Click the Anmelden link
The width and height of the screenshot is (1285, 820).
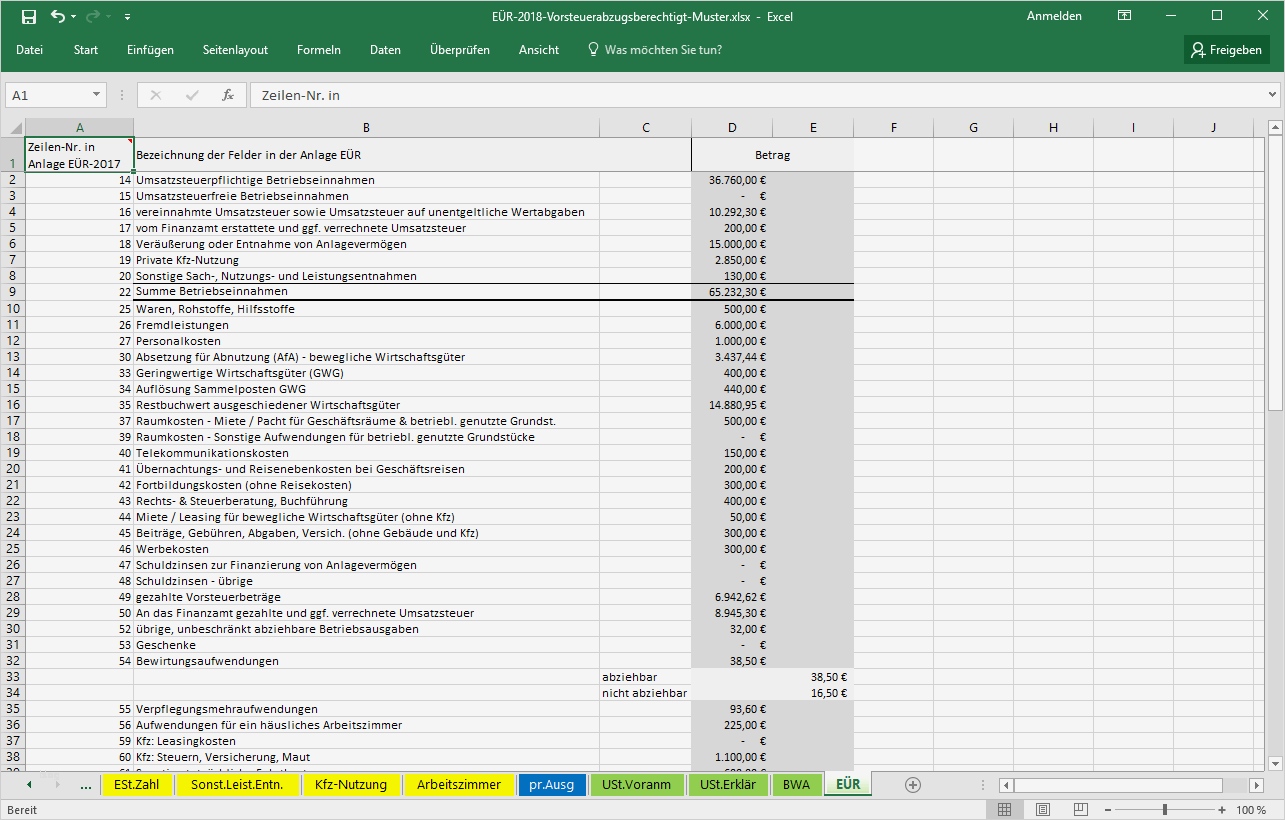click(1053, 16)
